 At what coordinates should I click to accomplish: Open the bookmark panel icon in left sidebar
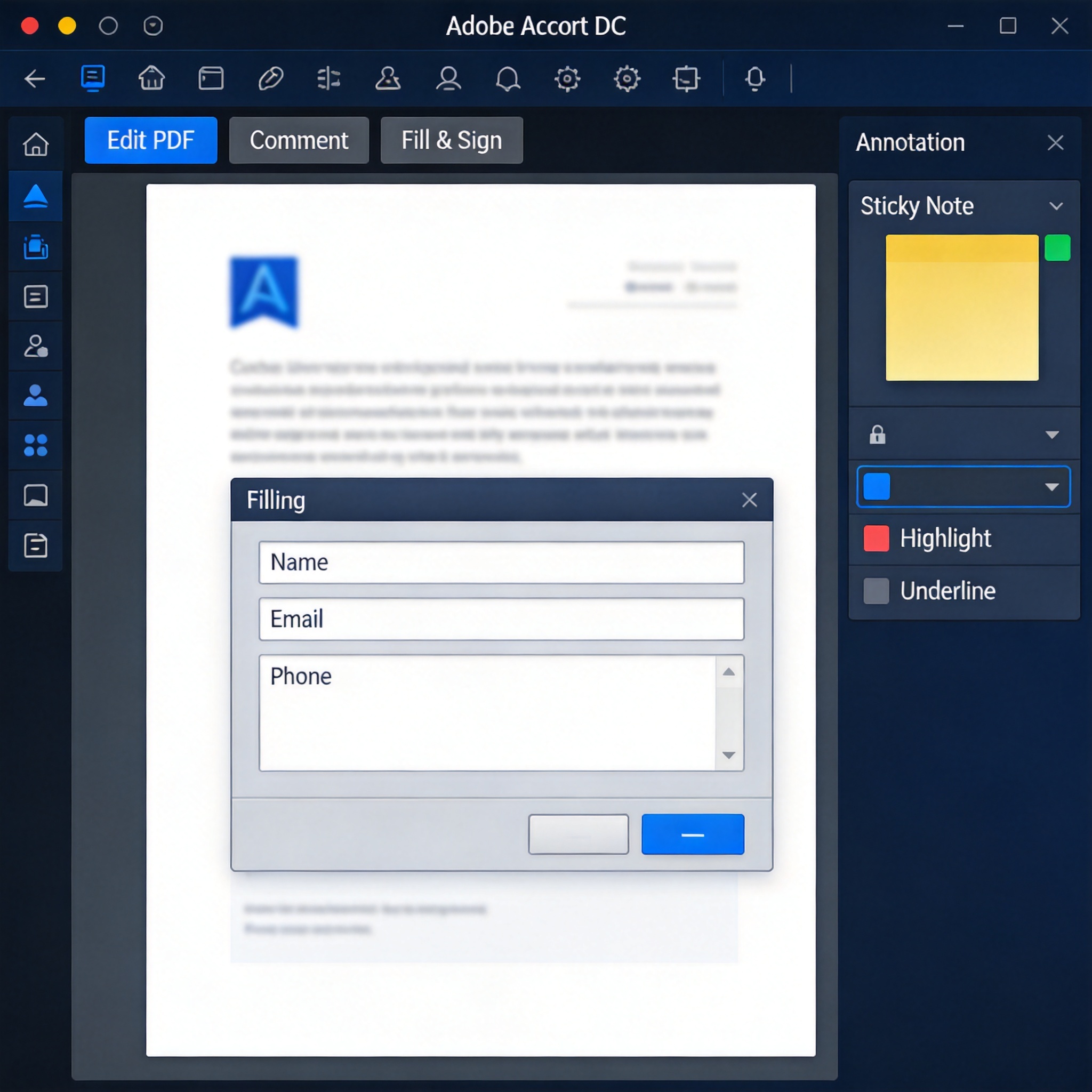(36, 495)
